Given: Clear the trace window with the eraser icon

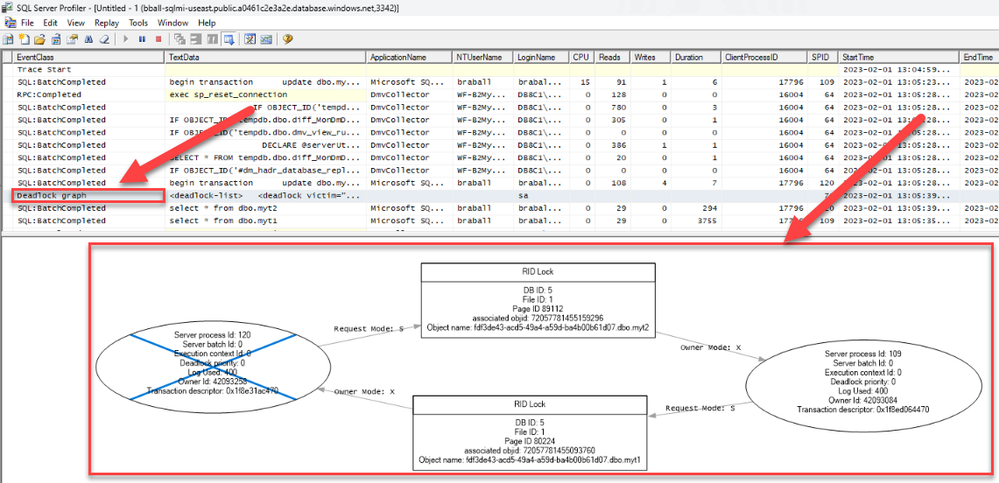Looking at the screenshot, I should (104, 39).
